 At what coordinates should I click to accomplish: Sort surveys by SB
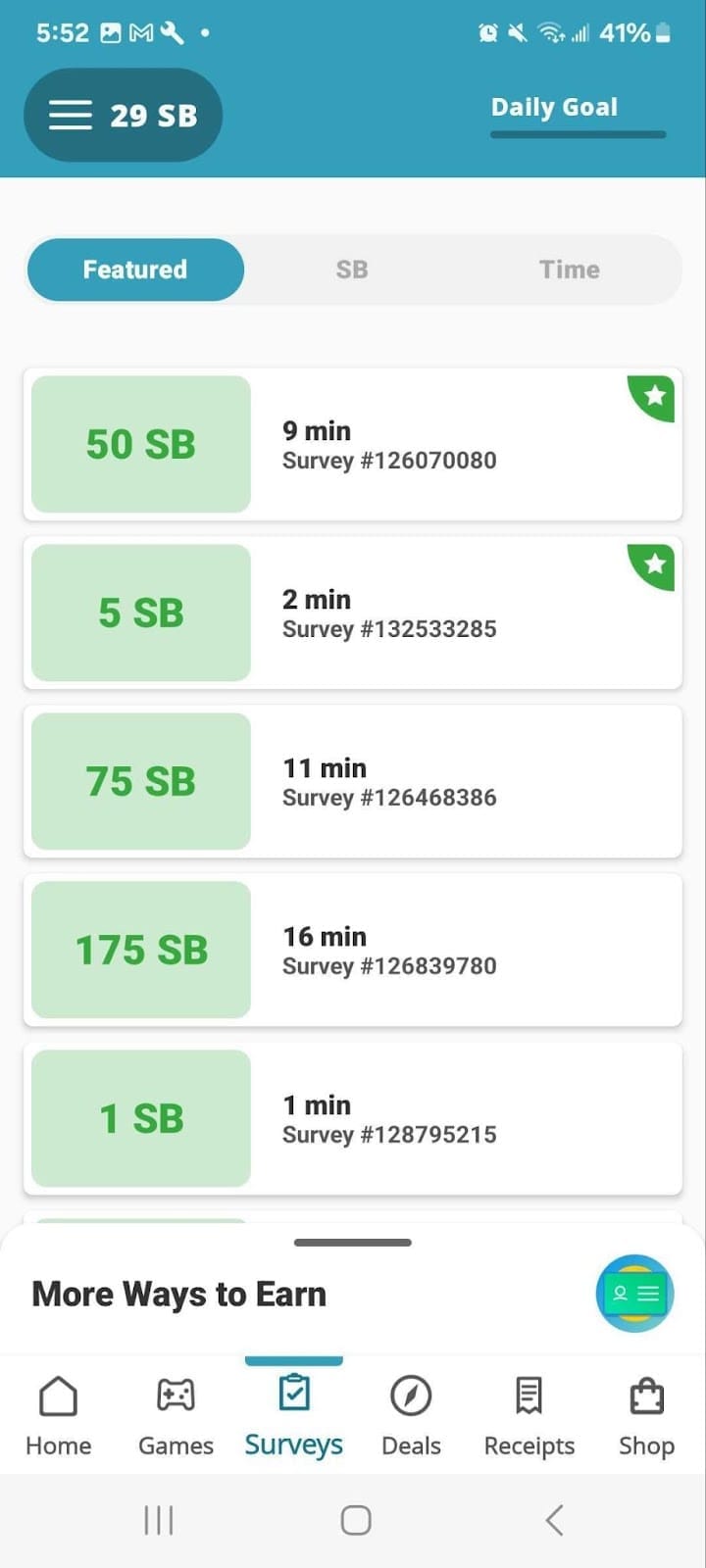coord(352,269)
